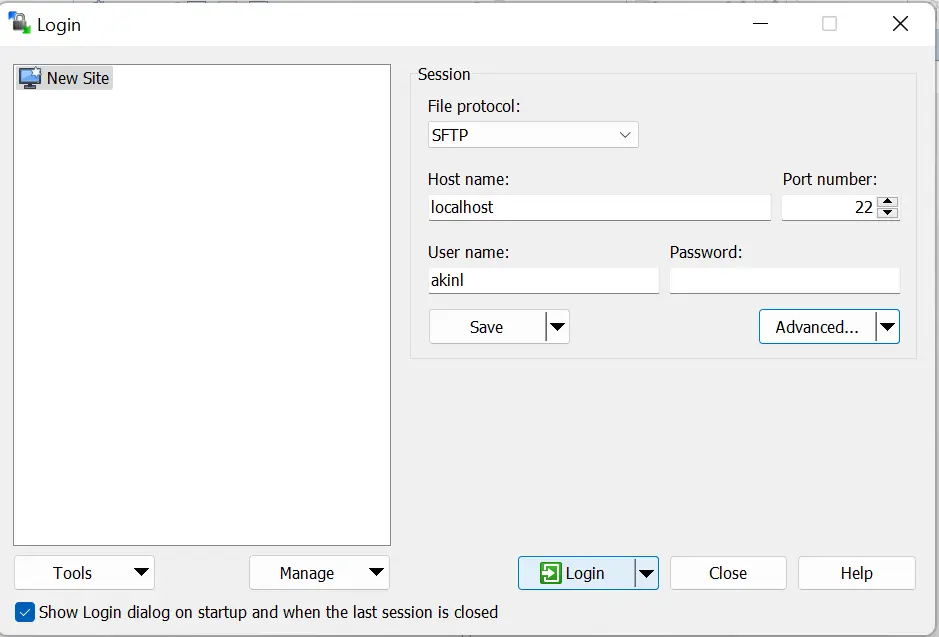
Task: Click into the User name field
Action: [x=544, y=280]
